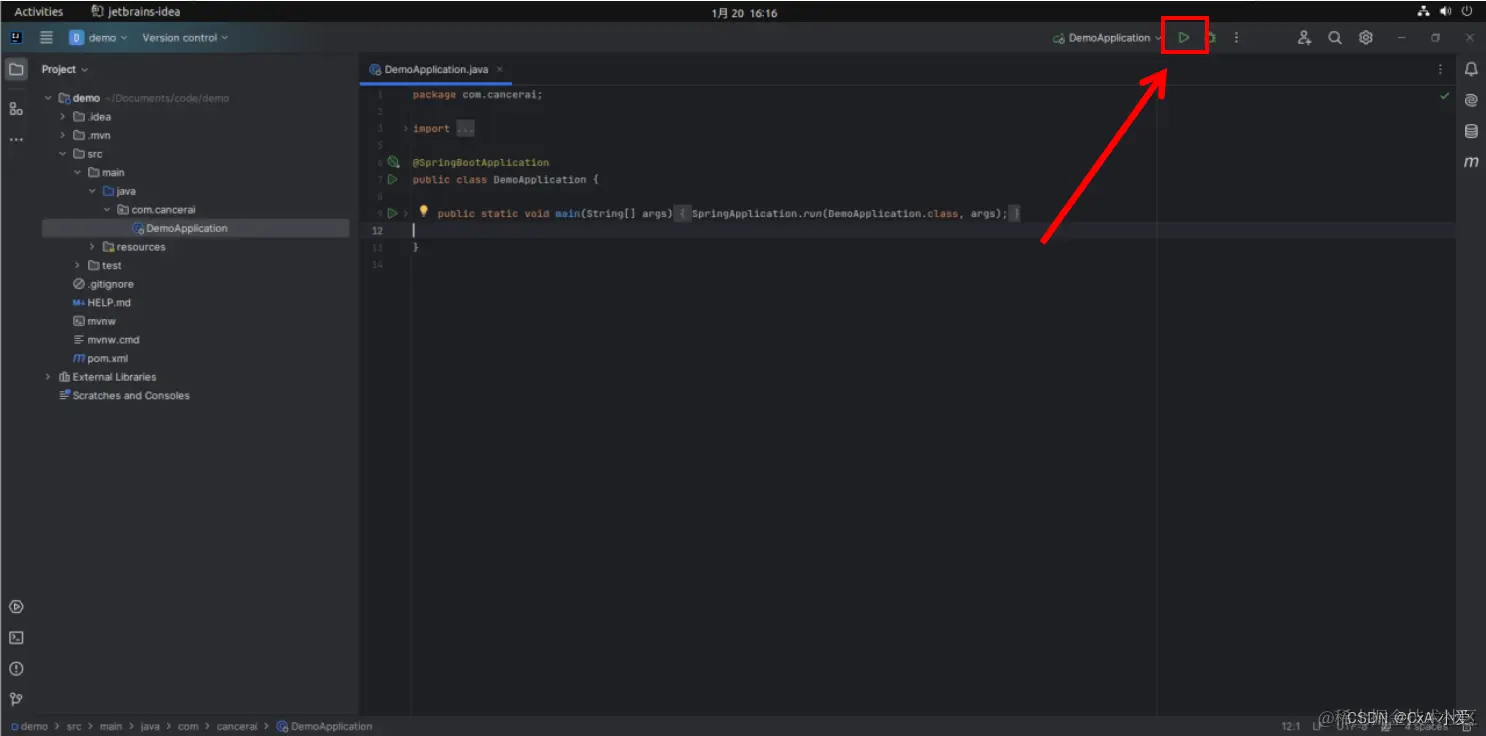Open the Services tool window icon
This screenshot has width=1486, height=736.
point(16,607)
